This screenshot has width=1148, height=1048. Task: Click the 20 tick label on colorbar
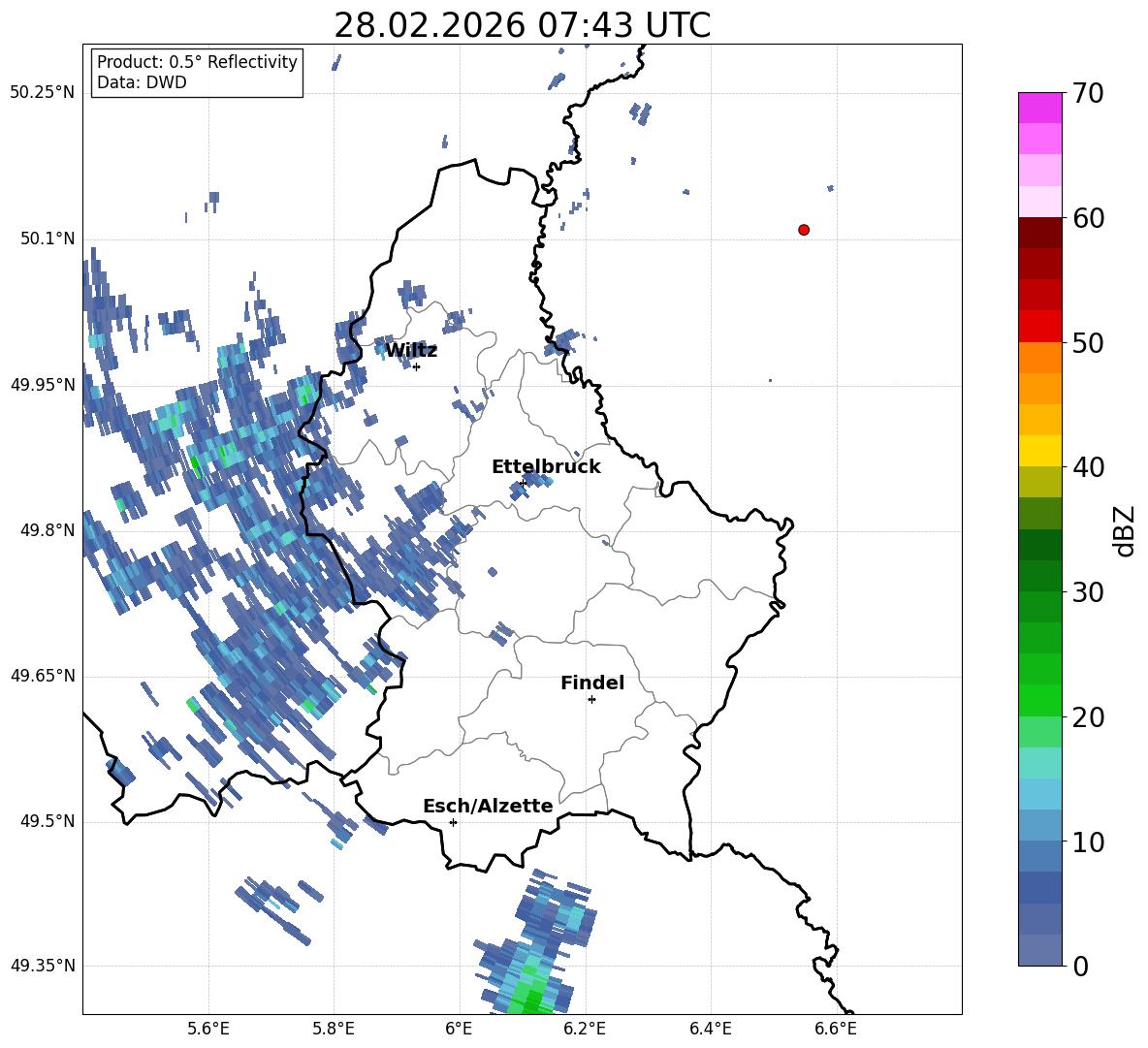pyautogui.click(x=1088, y=717)
